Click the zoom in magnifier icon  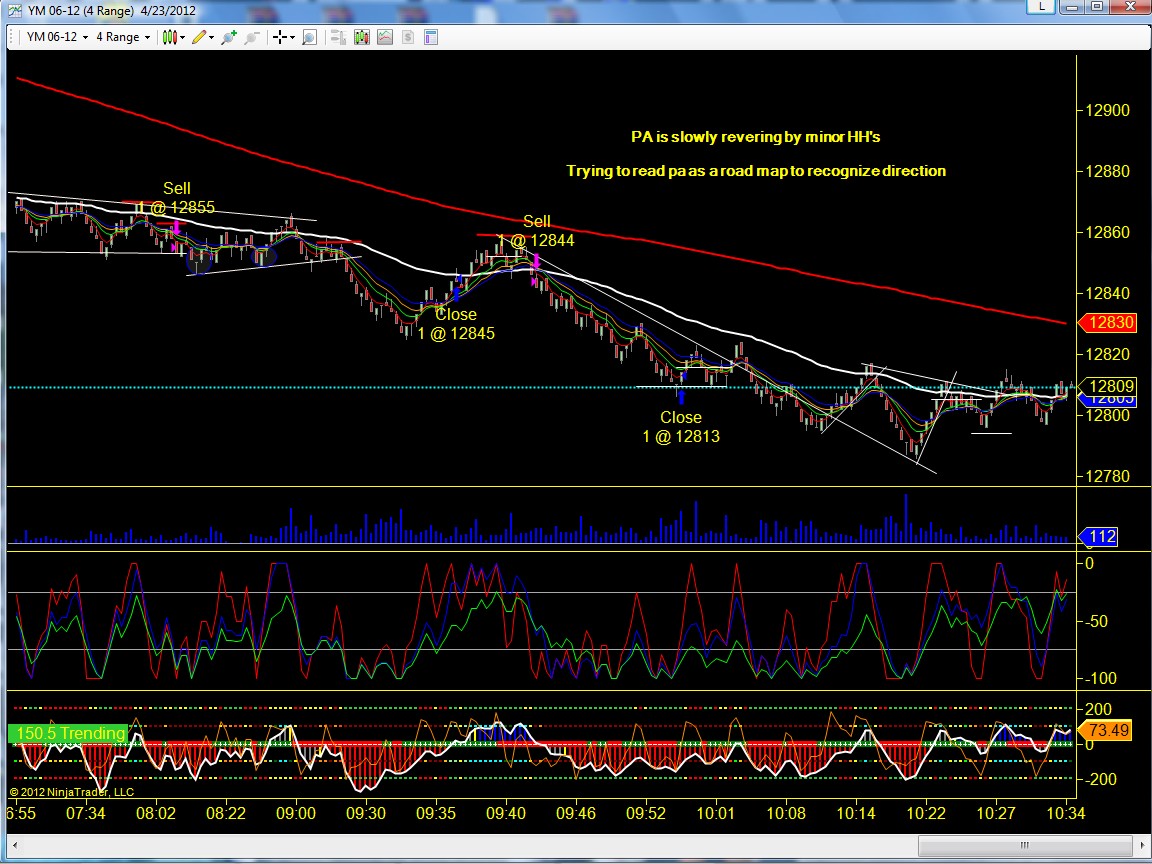click(229, 37)
